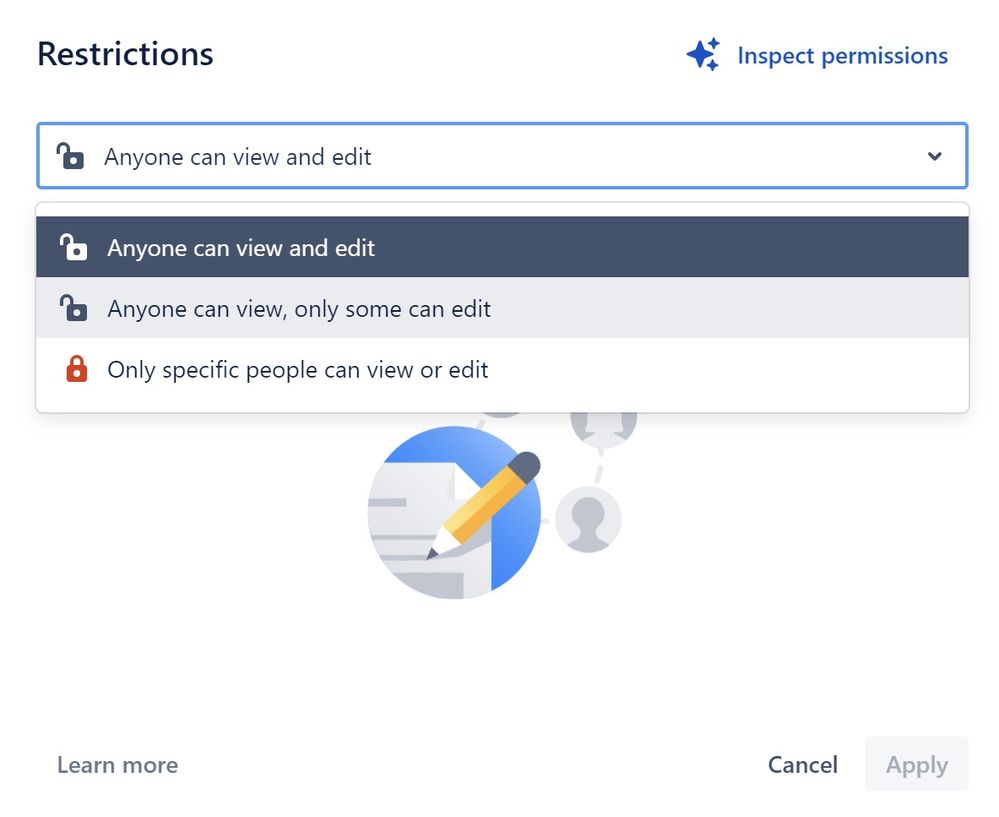Screen dimensions: 999x817
Task: Pick 'Only specific people can view or edit'
Action: point(502,369)
